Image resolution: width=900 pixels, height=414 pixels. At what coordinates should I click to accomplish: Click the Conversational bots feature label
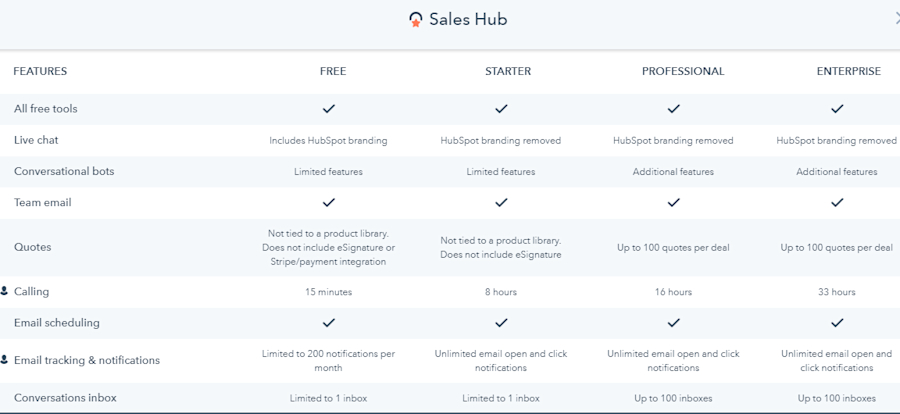pyautogui.click(x=64, y=171)
